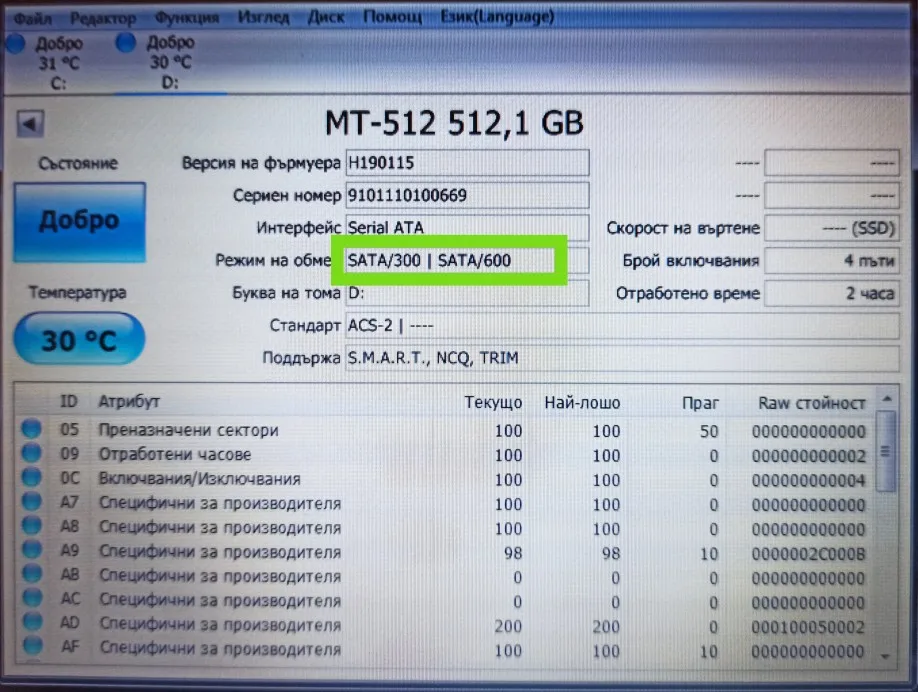Click raw value 000000000004
The image size is (918, 692).
[809, 481]
